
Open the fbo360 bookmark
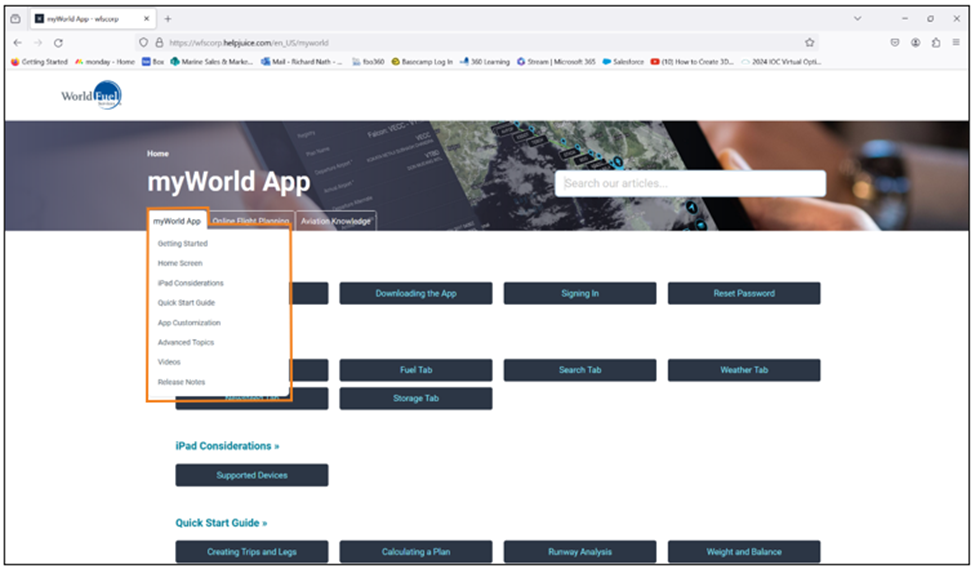pos(368,62)
